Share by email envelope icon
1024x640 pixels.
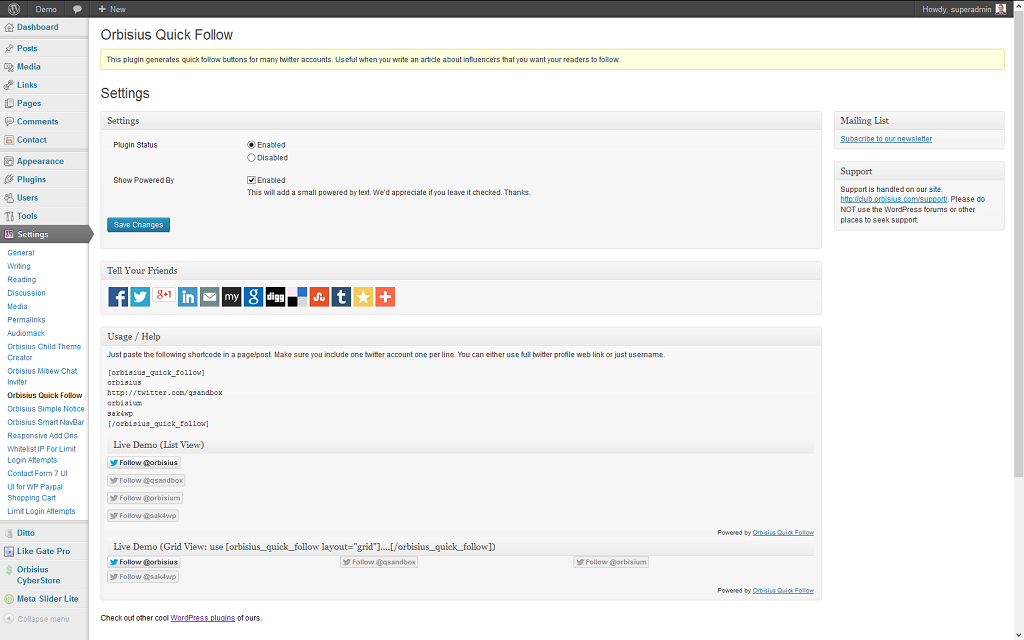tap(210, 297)
